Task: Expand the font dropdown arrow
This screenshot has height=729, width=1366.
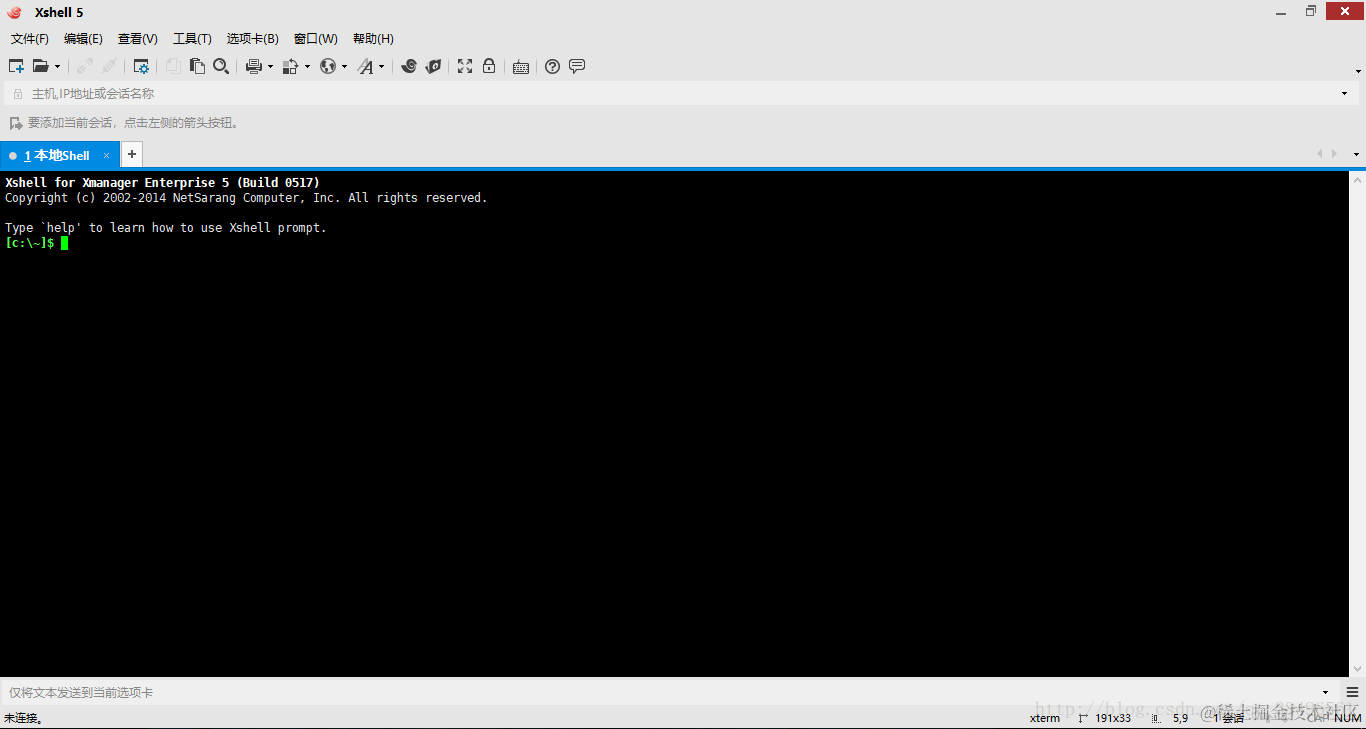Action: click(x=381, y=67)
